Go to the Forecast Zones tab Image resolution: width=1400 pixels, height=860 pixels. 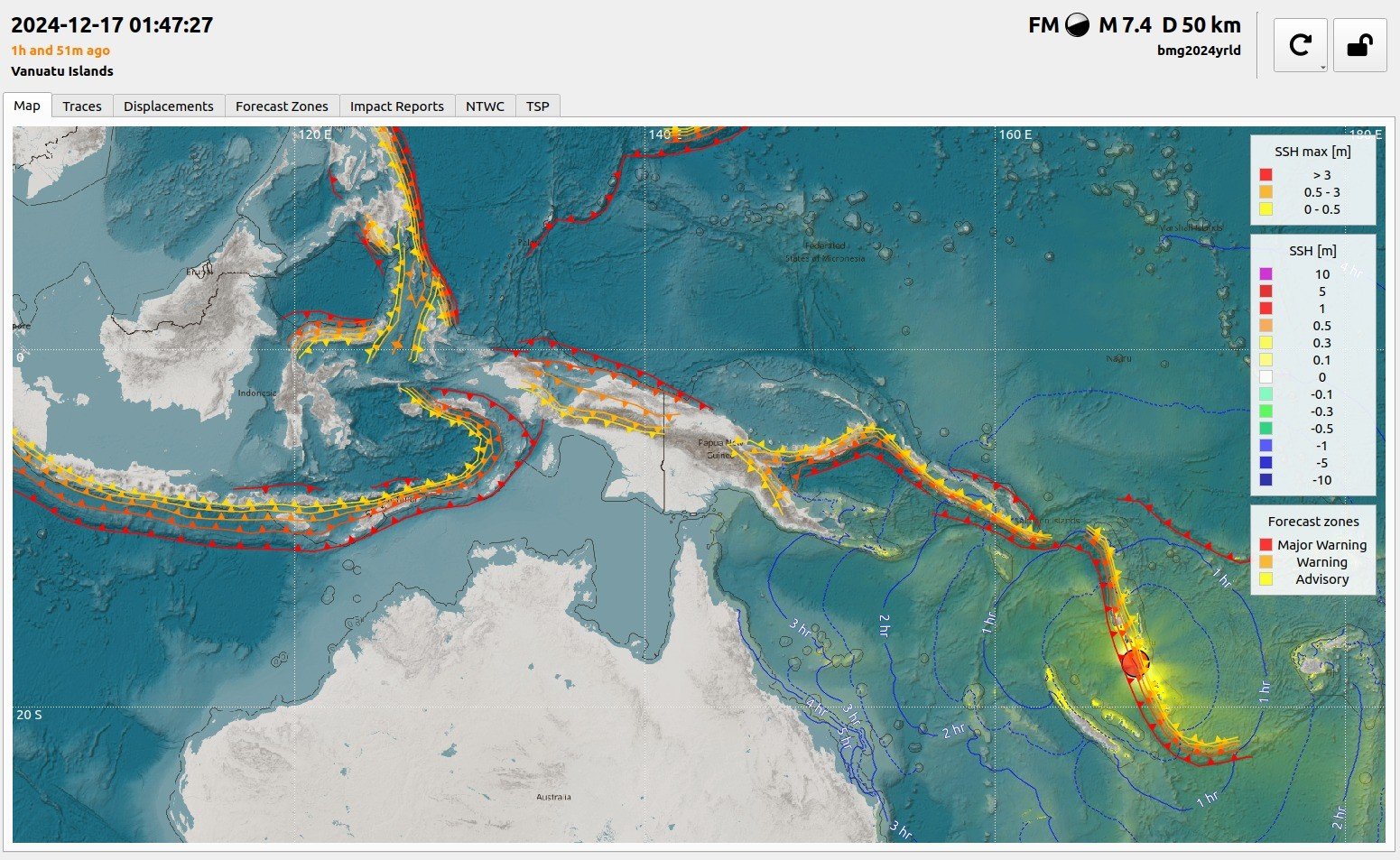tap(282, 106)
